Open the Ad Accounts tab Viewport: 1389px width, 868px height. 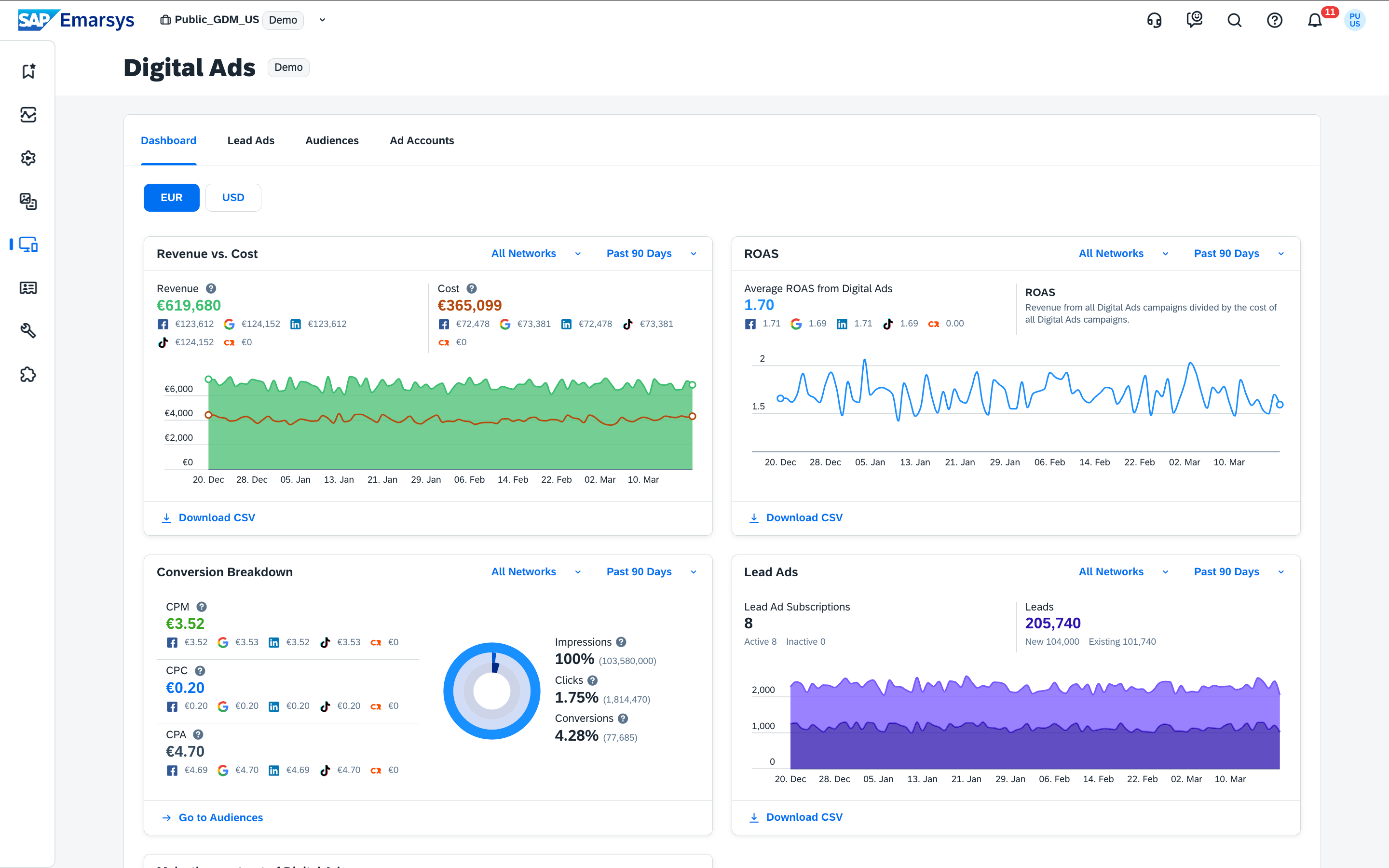coord(422,141)
